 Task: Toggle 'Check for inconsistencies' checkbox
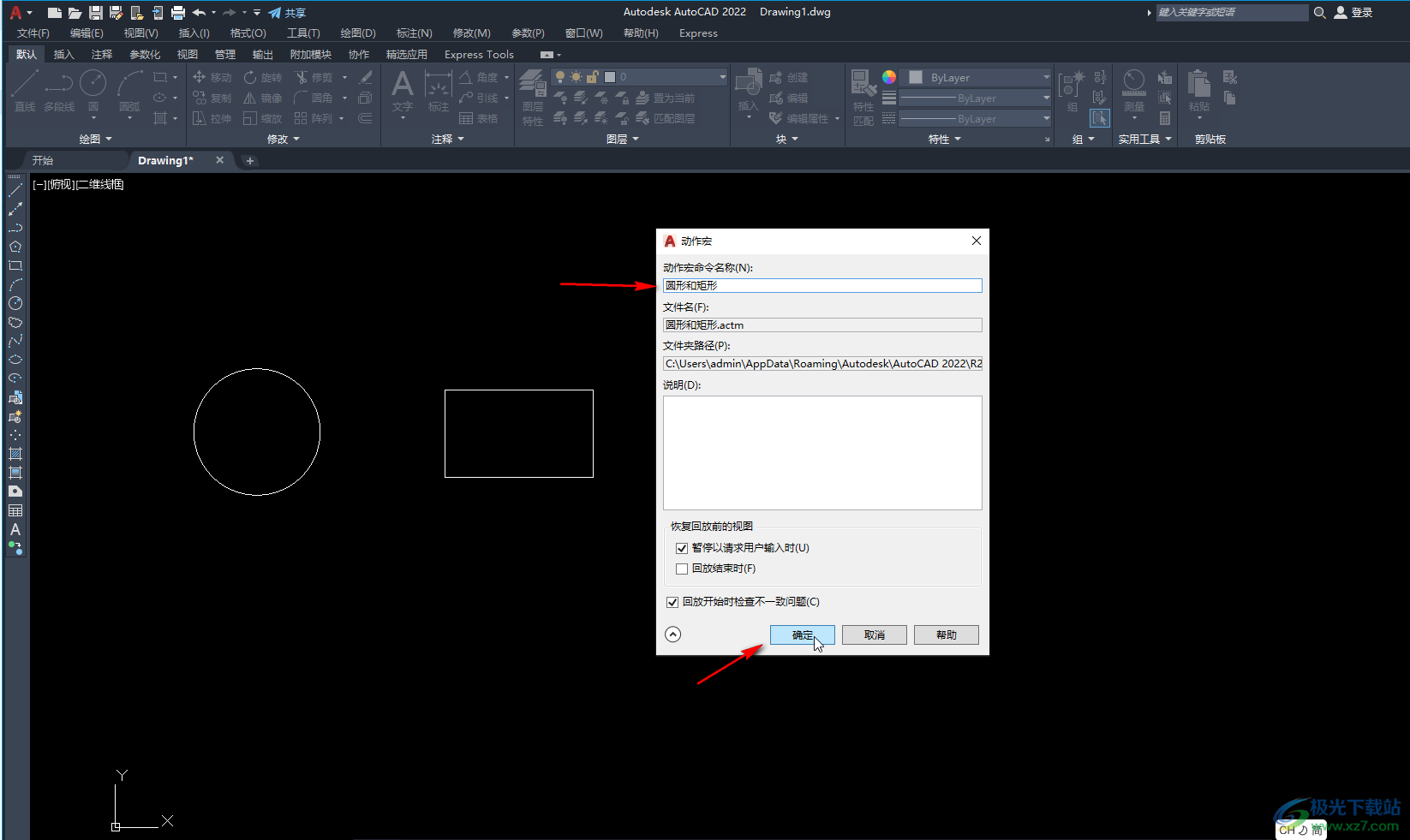click(x=672, y=602)
